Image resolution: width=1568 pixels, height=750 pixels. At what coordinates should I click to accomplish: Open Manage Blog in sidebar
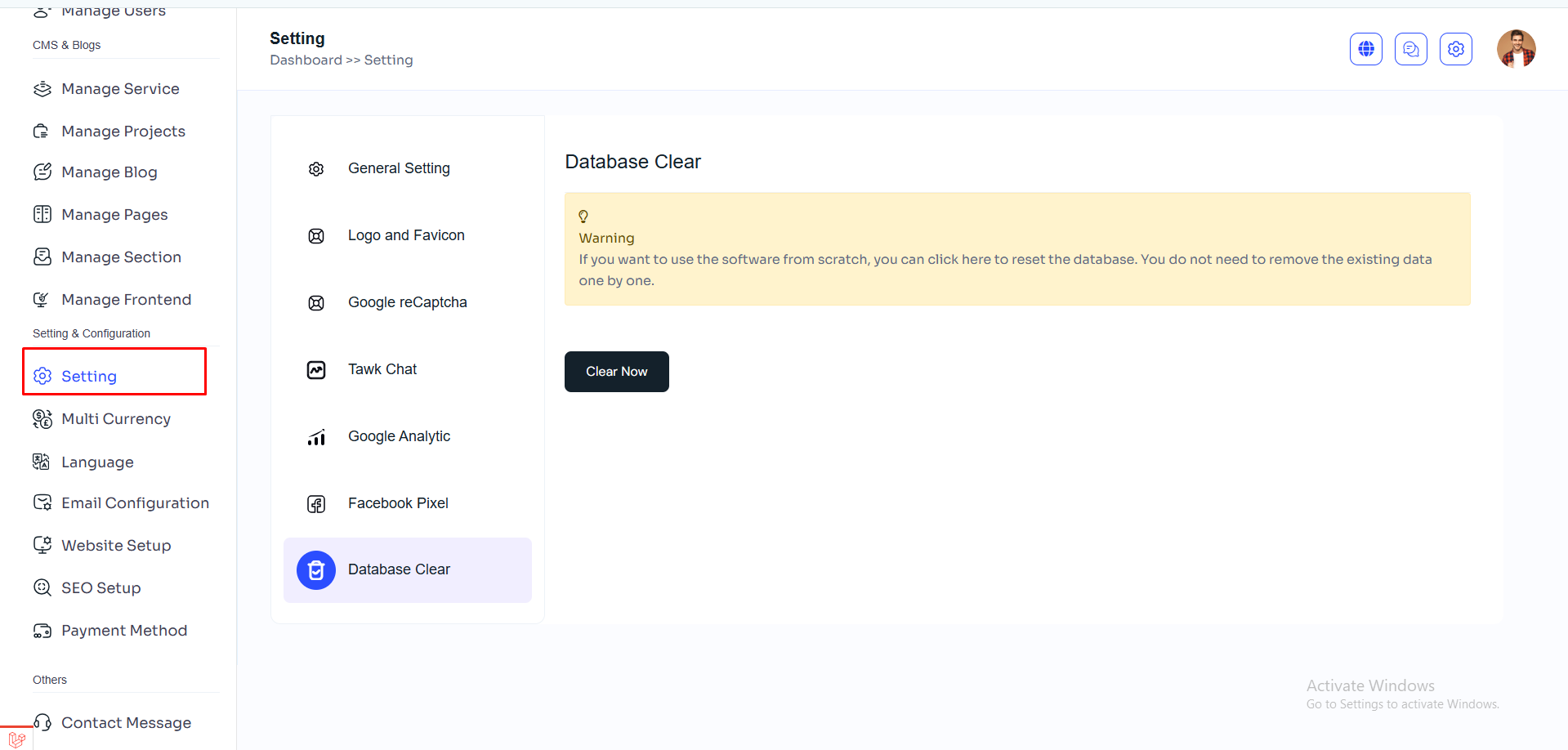point(109,172)
